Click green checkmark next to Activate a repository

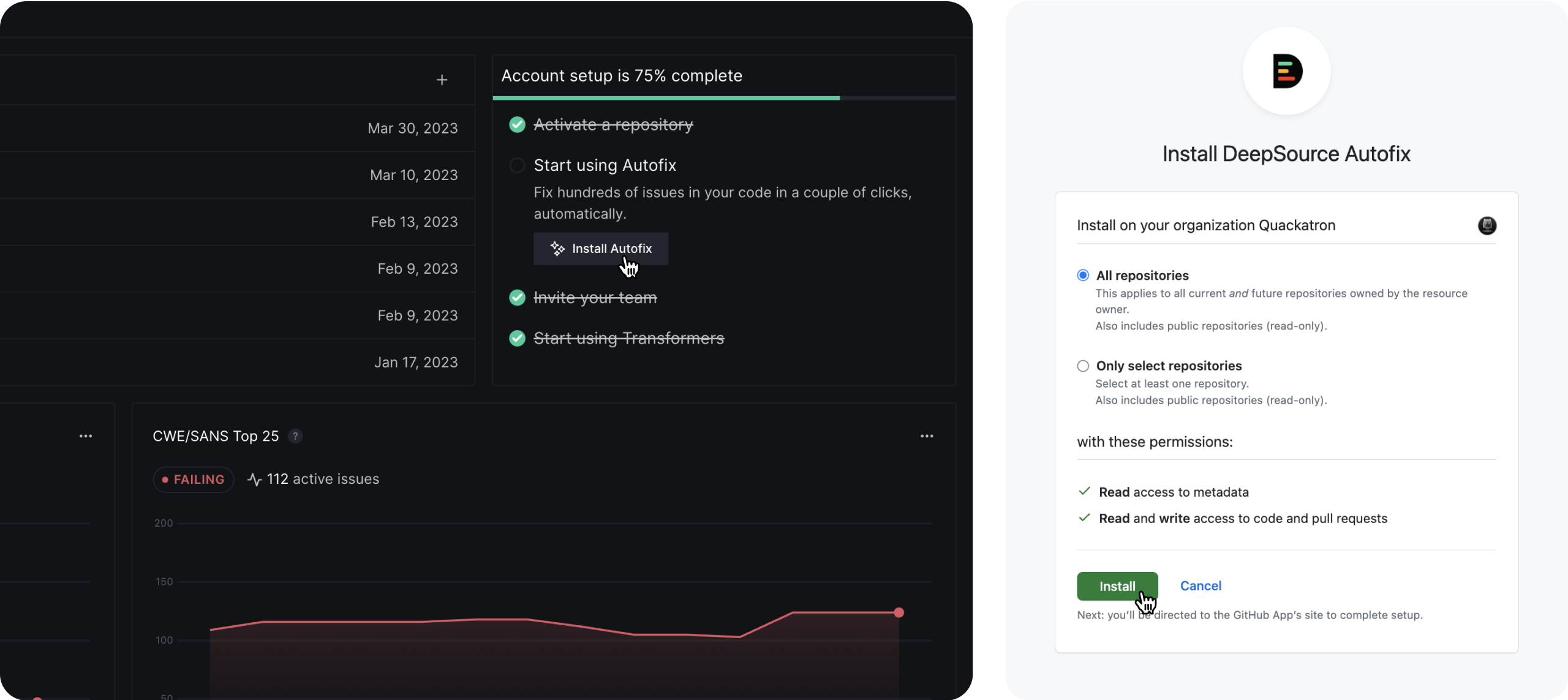(517, 125)
